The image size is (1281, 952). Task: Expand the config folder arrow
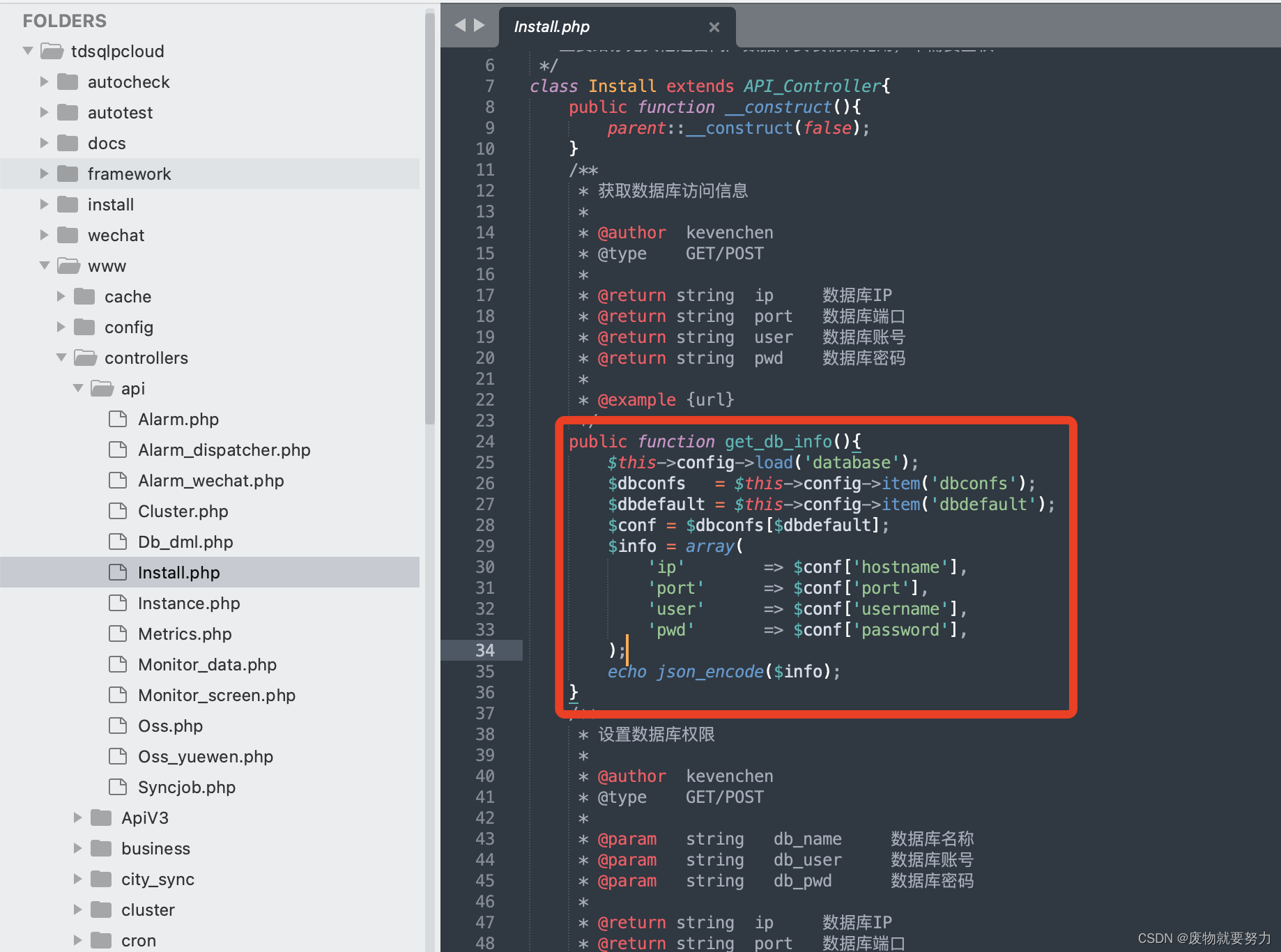point(61,327)
